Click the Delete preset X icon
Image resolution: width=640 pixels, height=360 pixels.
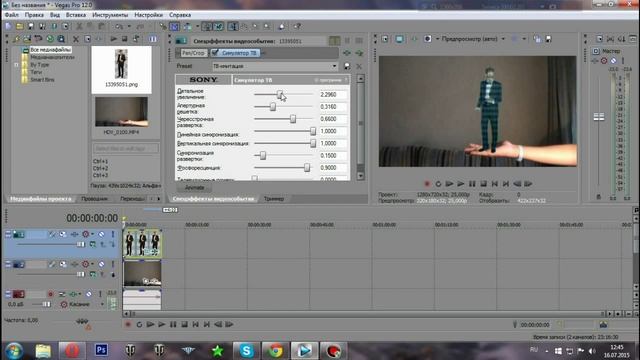(359, 66)
